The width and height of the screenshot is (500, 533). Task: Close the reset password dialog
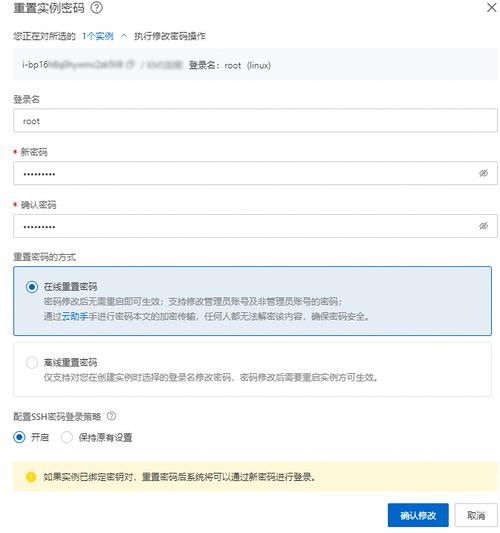[x=492, y=7]
